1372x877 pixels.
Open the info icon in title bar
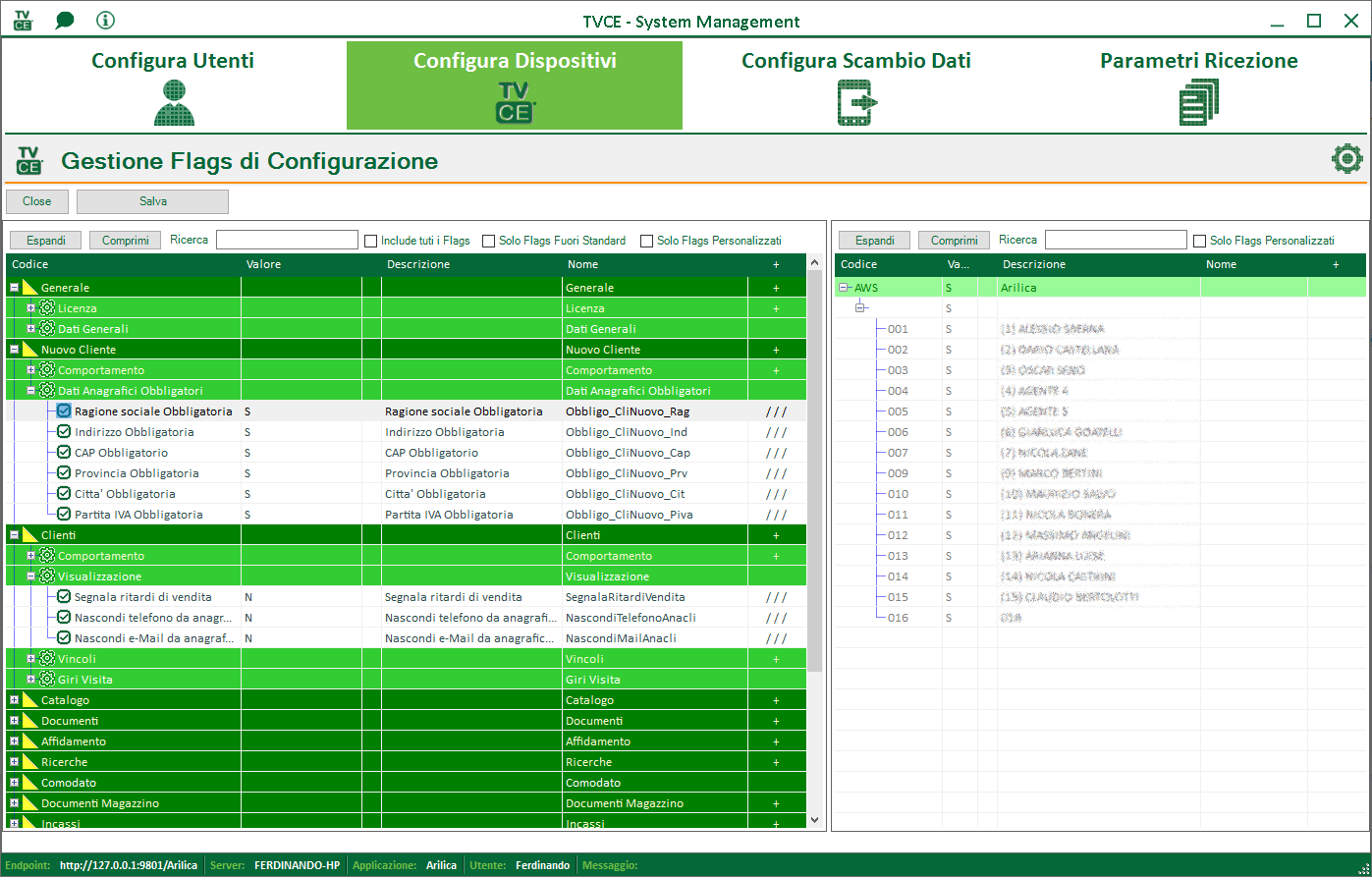(106, 21)
